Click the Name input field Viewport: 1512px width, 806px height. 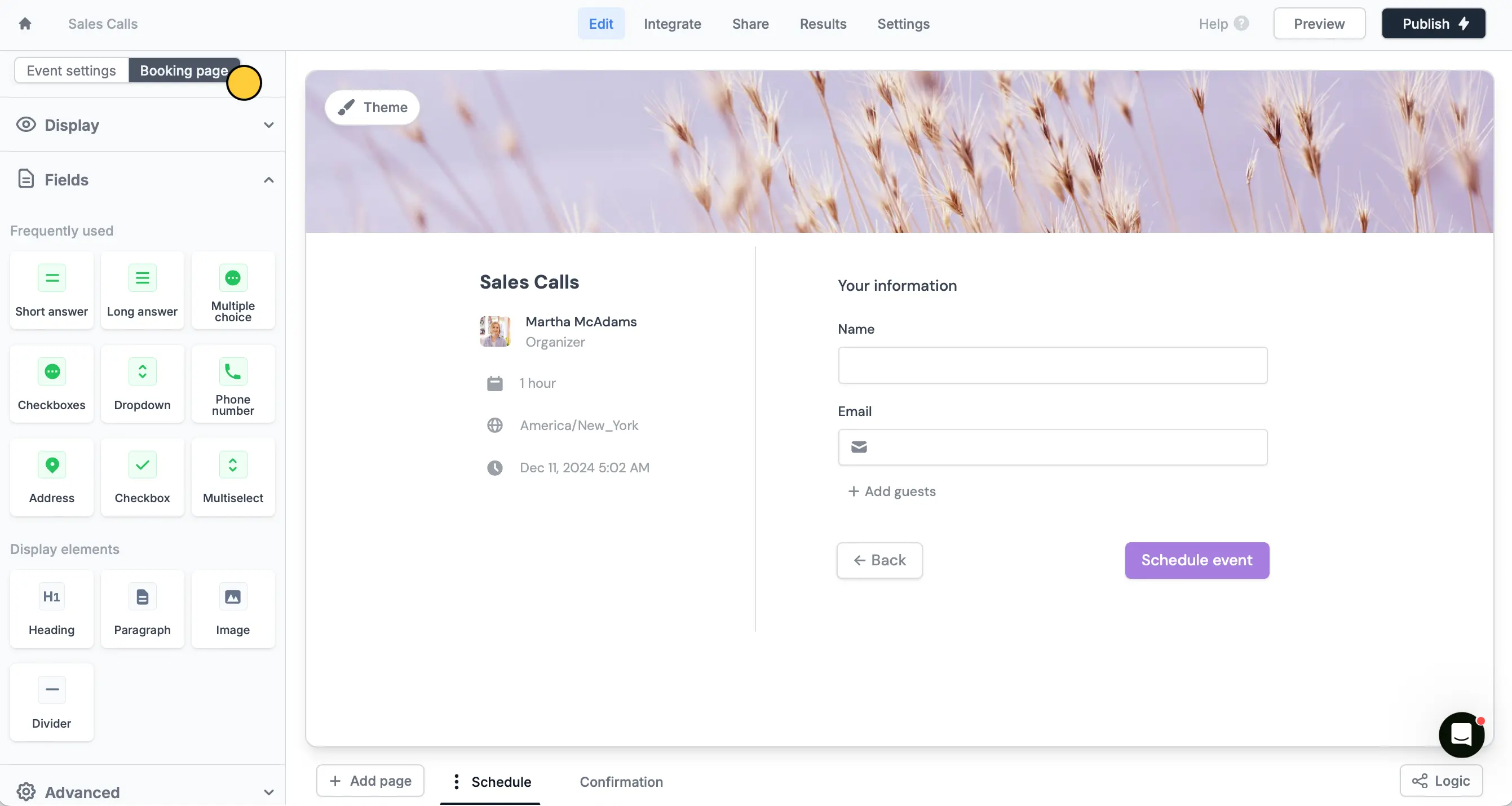tap(1053, 365)
